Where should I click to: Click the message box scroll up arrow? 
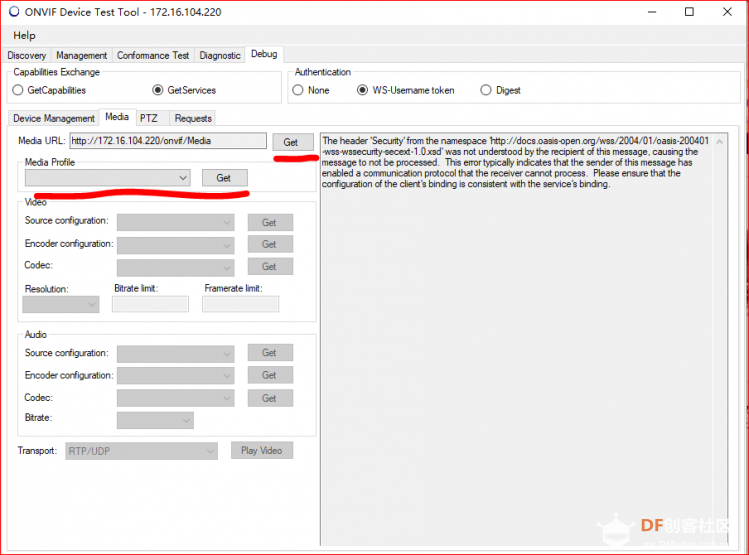[x=720, y=142]
